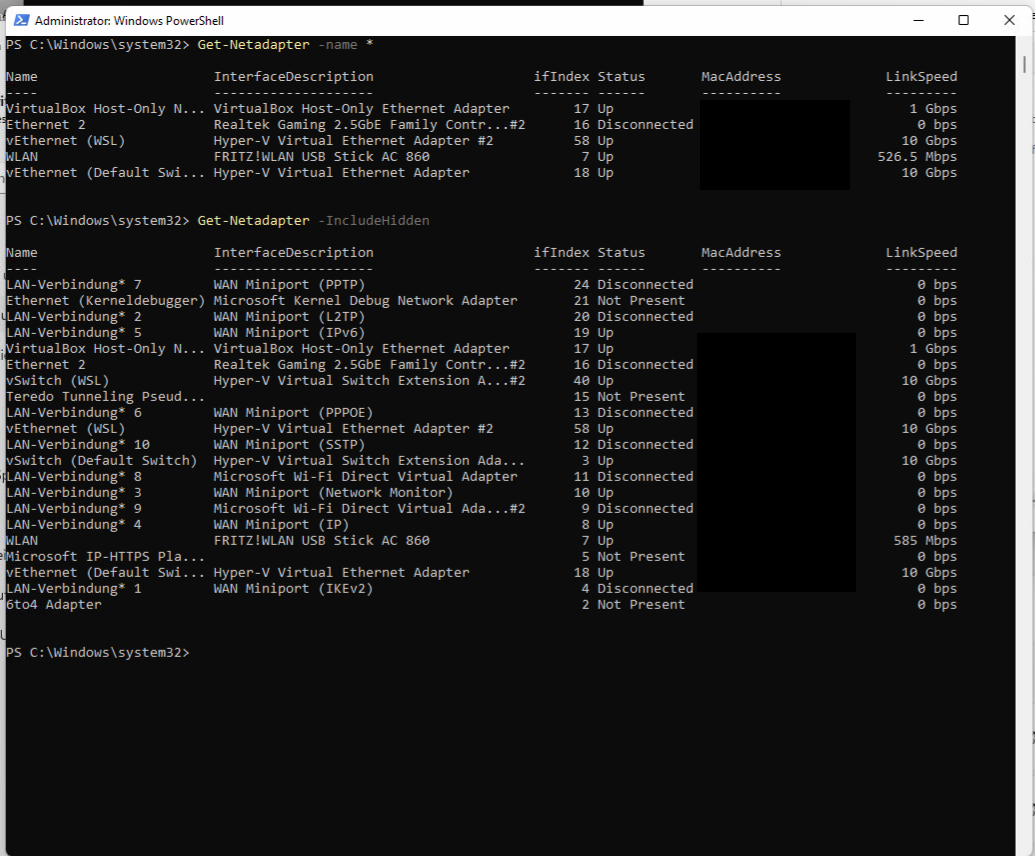Click the vSwitch (Default Switch) line
Viewport: 1035px width, 856px height.
pos(100,460)
